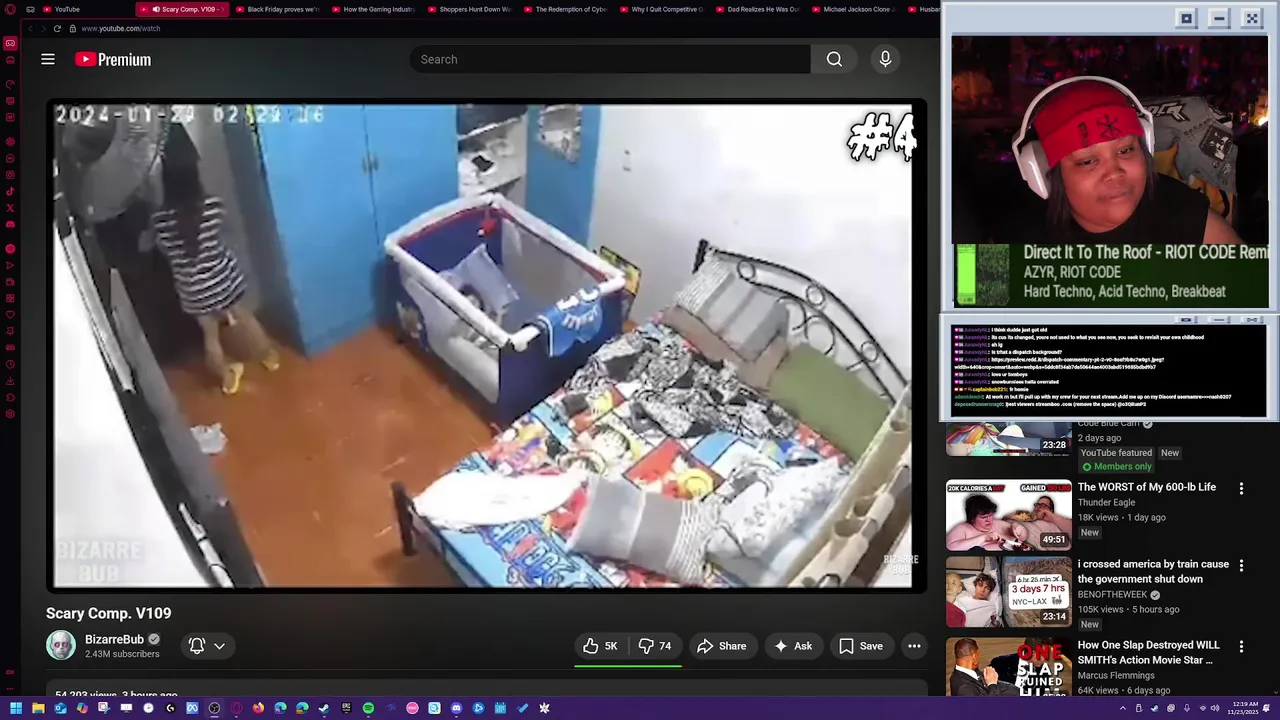Image resolution: width=1280 pixels, height=720 pixels.
Task: Switch to Dad Realizes He Was tab
Action: [x=757, y=9]
